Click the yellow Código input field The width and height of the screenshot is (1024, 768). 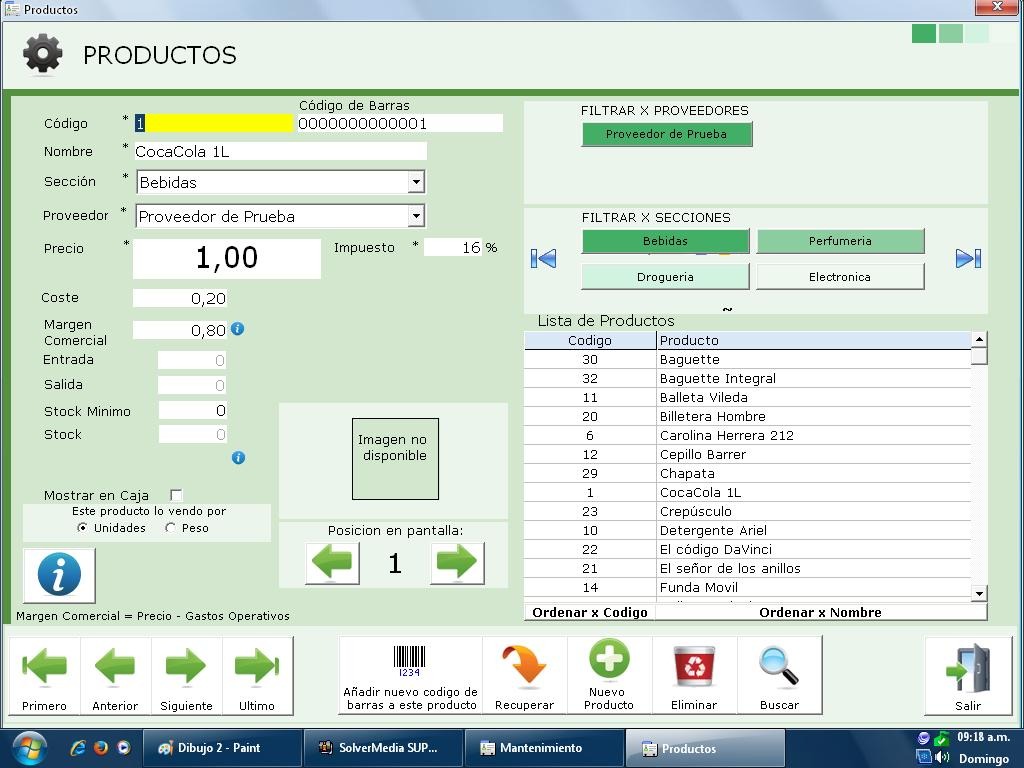coord(214,123)
